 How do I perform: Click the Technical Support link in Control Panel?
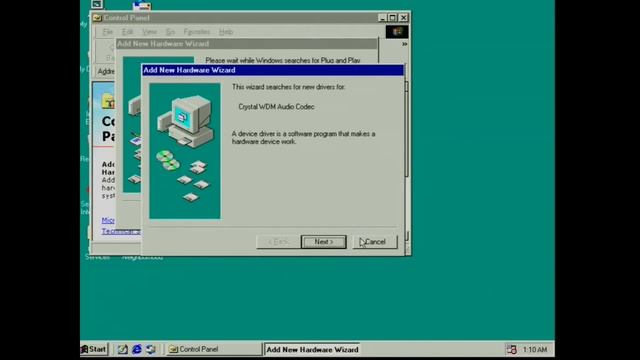tap(121, 231)
